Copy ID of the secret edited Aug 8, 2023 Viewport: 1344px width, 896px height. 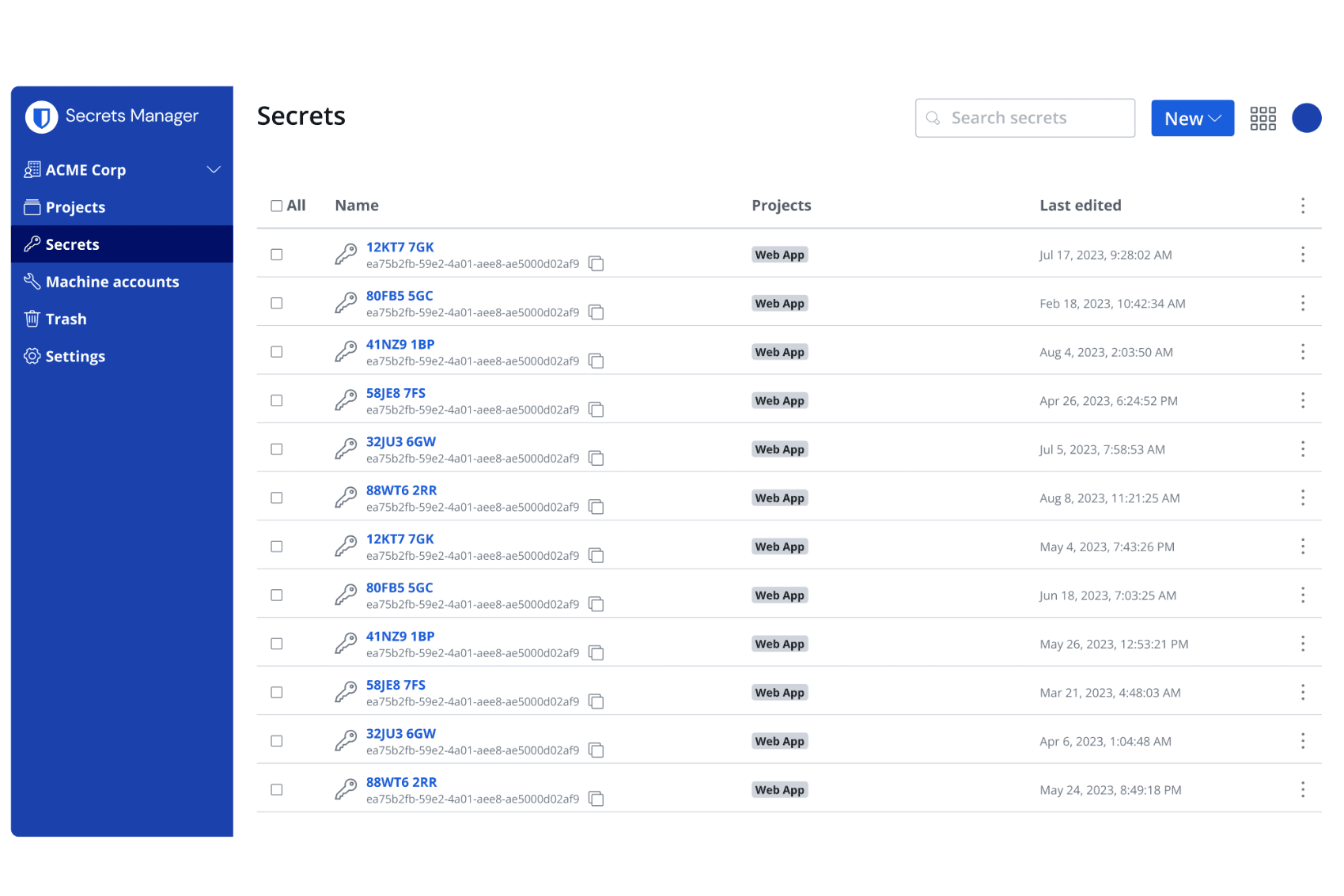coord(596,508)
